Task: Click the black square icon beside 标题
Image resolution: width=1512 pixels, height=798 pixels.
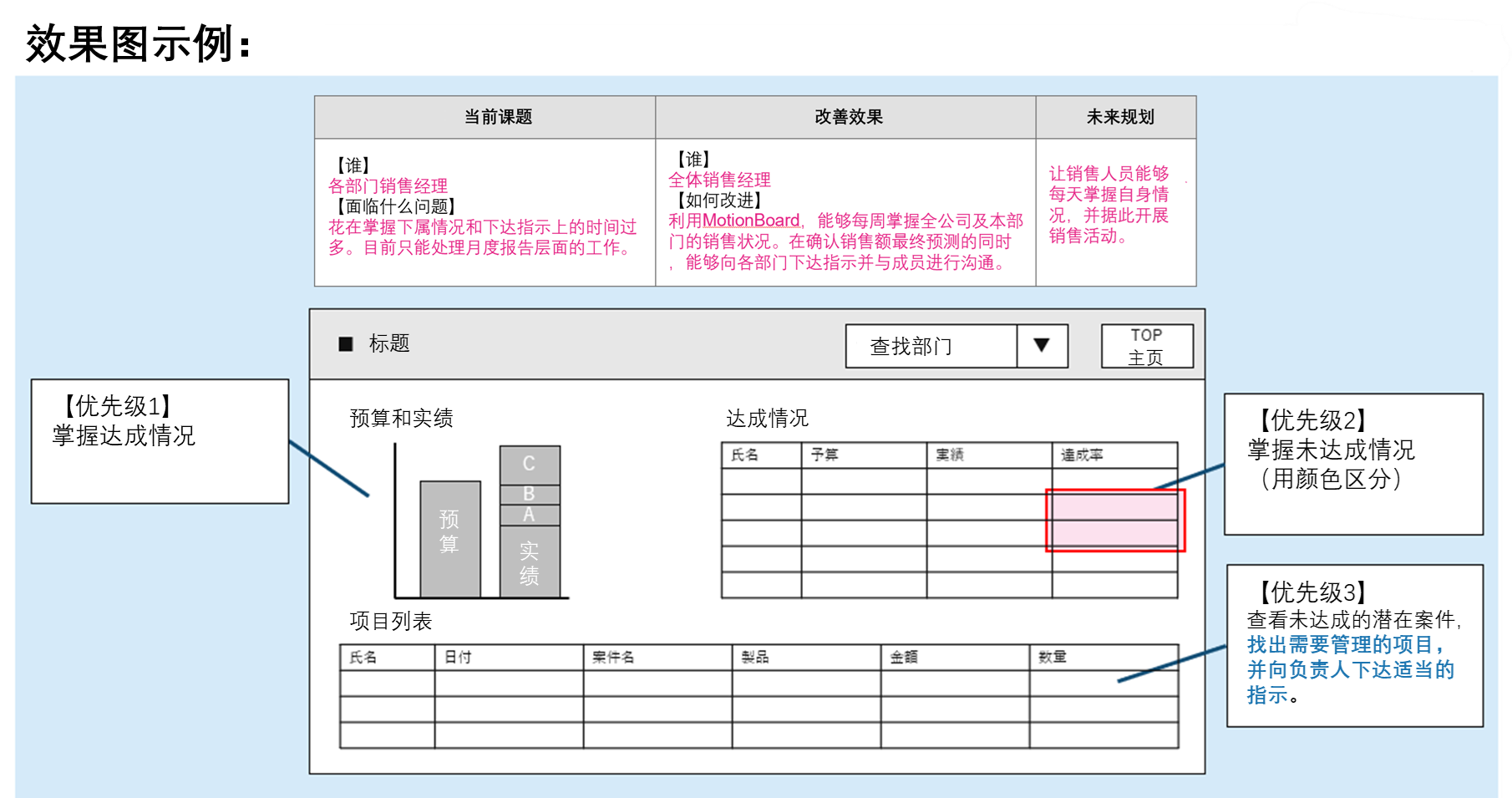Action: tap(346, 344)
